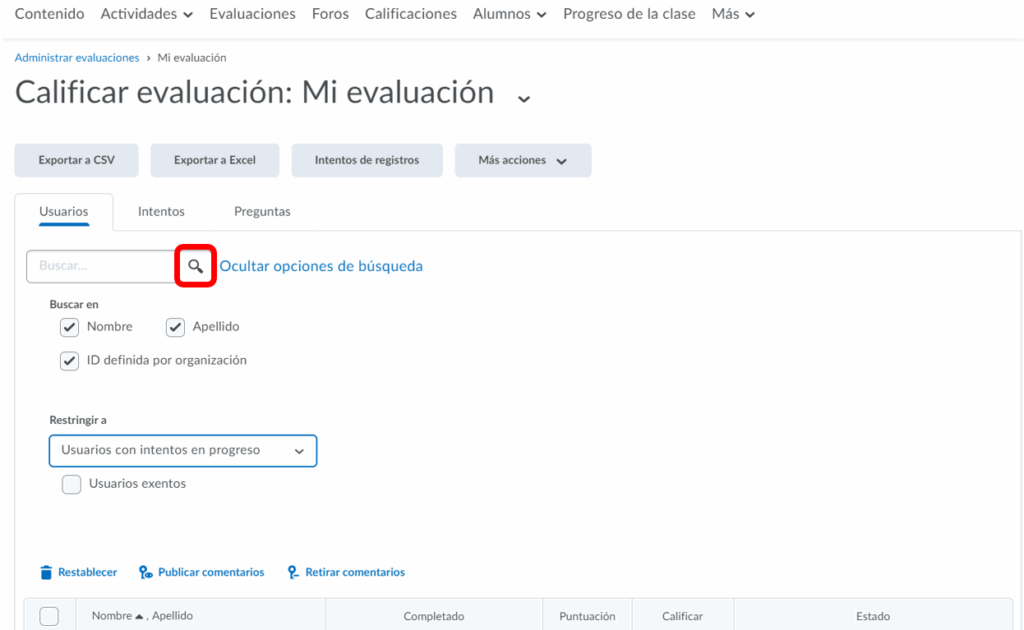The height and width of the screenshot is (630, 1024).
Task: Switch to the Intentos tab
Action: pyautogui.click(x=161, y=212)
